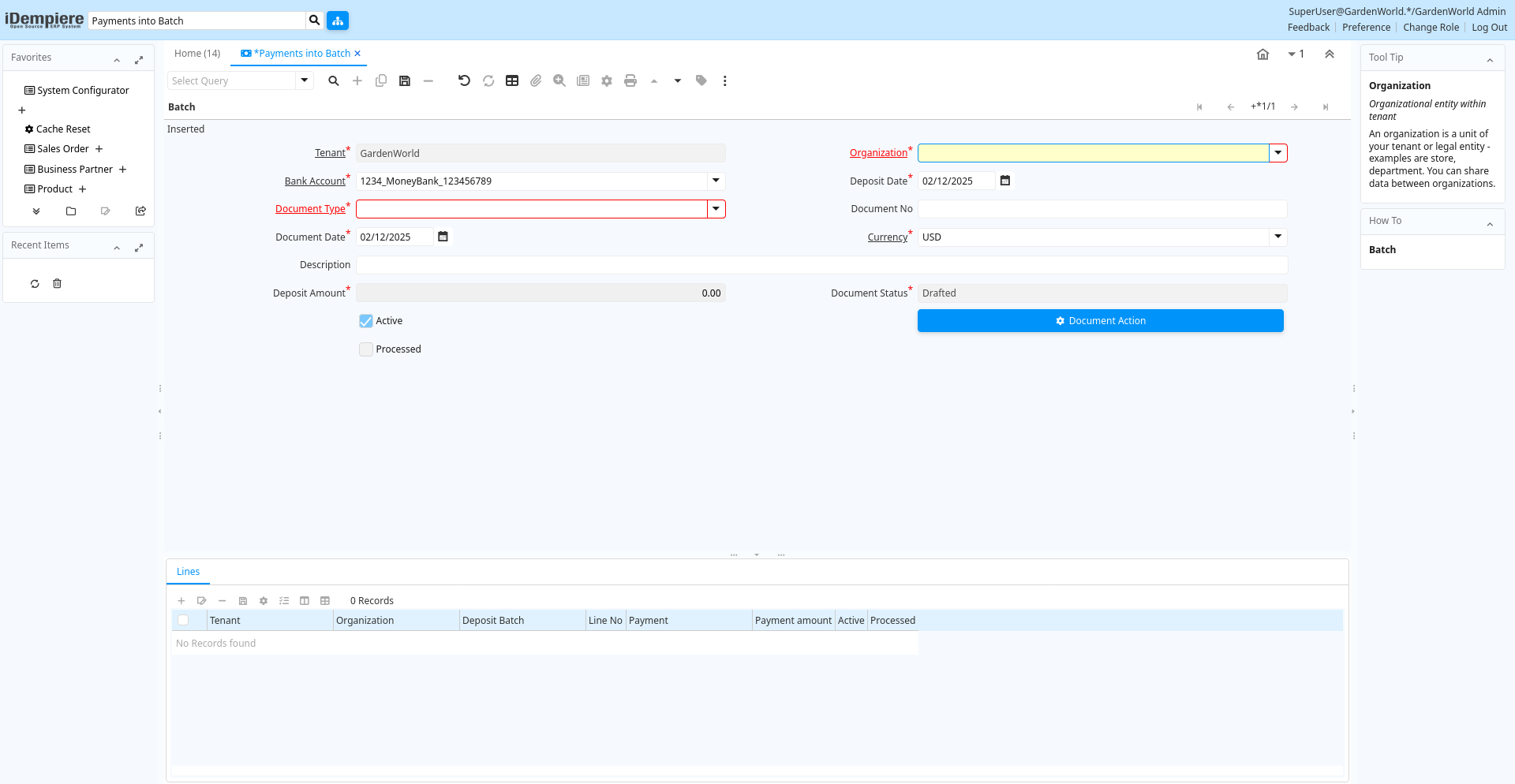
Task: Click the Find record magnifier icon
Action: pyautogui.click(x=334, y=80)
